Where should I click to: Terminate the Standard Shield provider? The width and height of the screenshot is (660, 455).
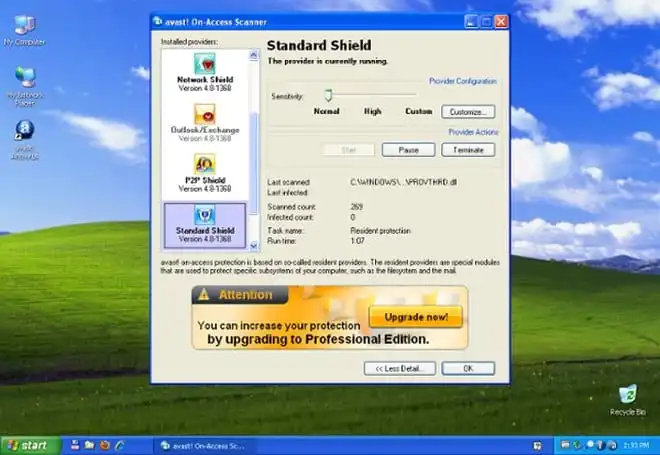click(x=467, y=149)
